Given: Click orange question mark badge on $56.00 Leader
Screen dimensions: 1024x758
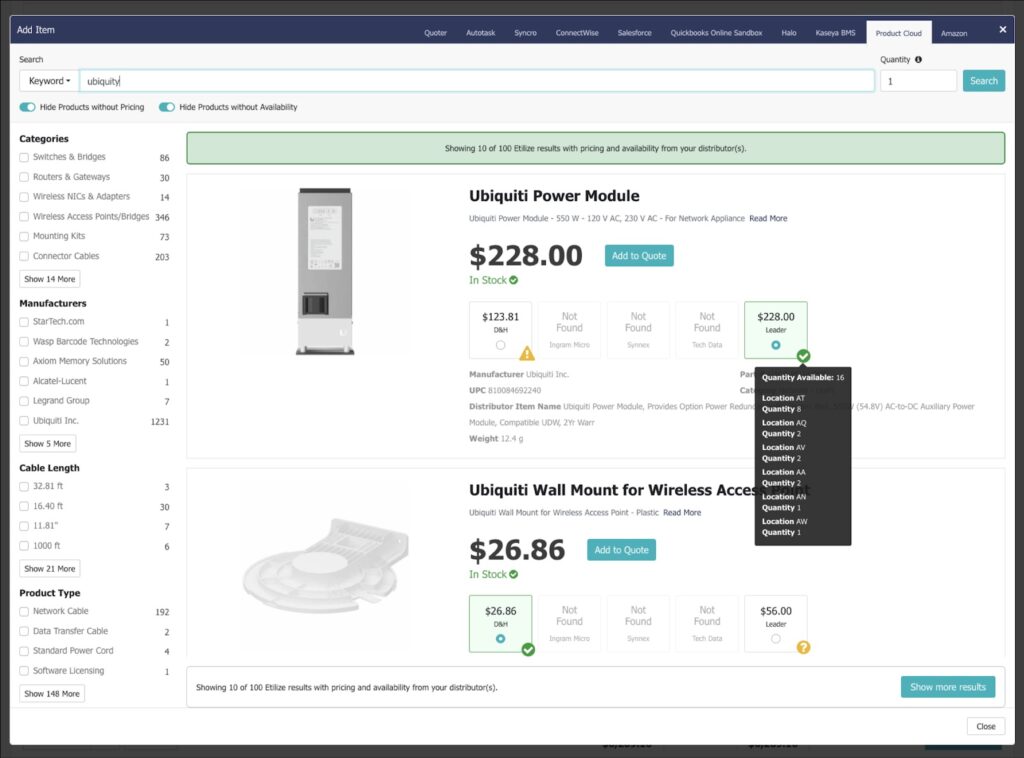Looking at the screenshot, I should coord(803,647).
